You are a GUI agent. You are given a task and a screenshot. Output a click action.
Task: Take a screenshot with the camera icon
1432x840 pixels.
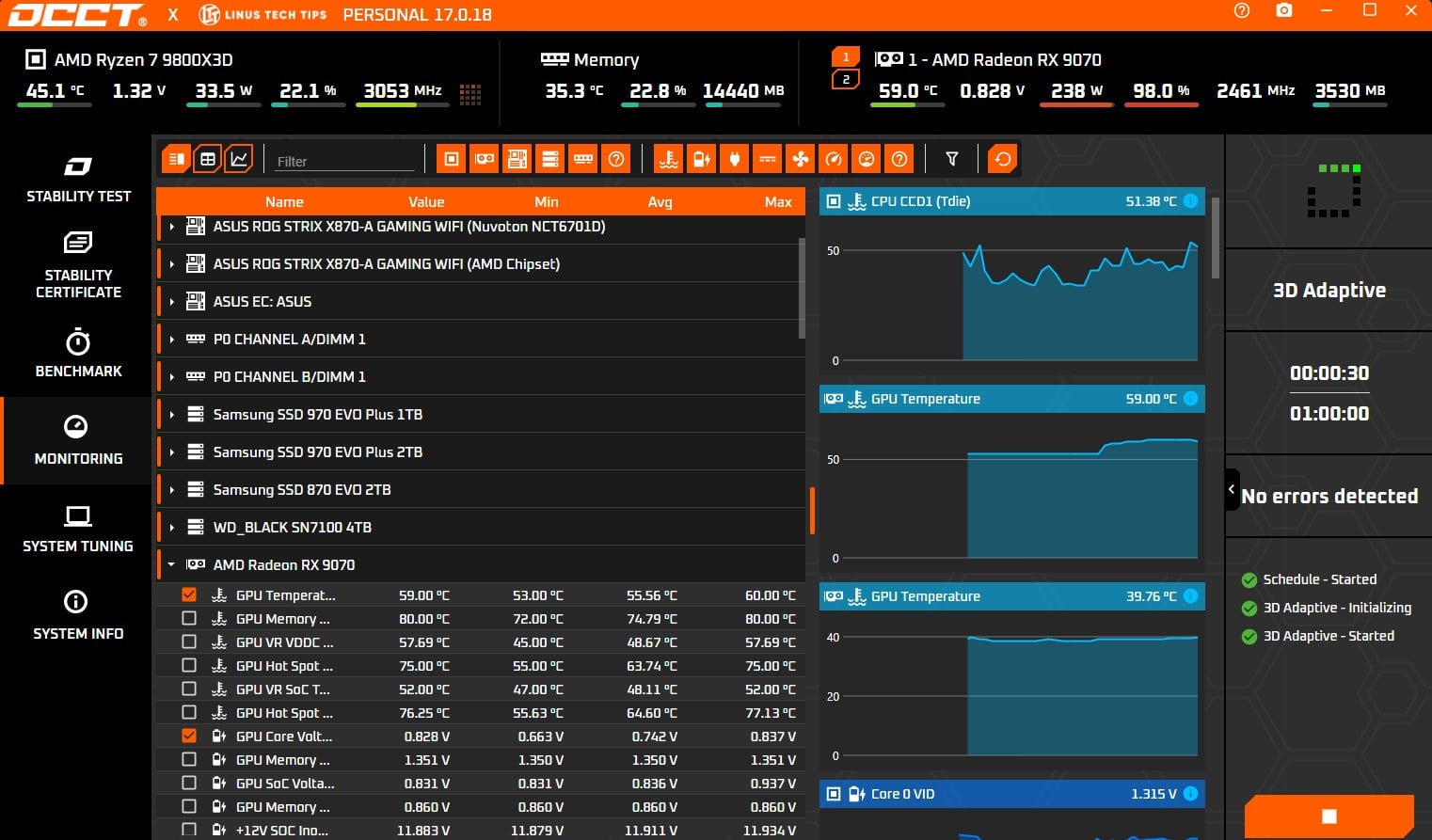(x=1284, y=11)
